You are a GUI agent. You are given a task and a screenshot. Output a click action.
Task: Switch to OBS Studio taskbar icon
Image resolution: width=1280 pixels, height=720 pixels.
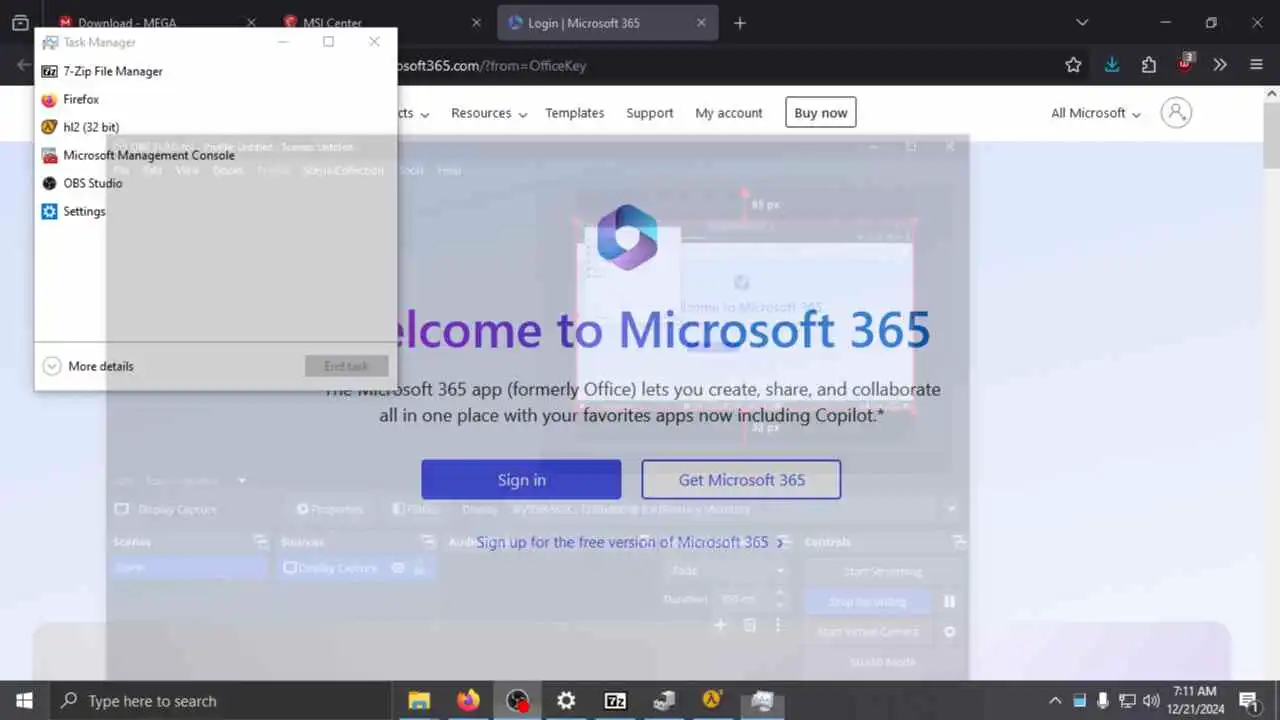[x=517, y=700]
